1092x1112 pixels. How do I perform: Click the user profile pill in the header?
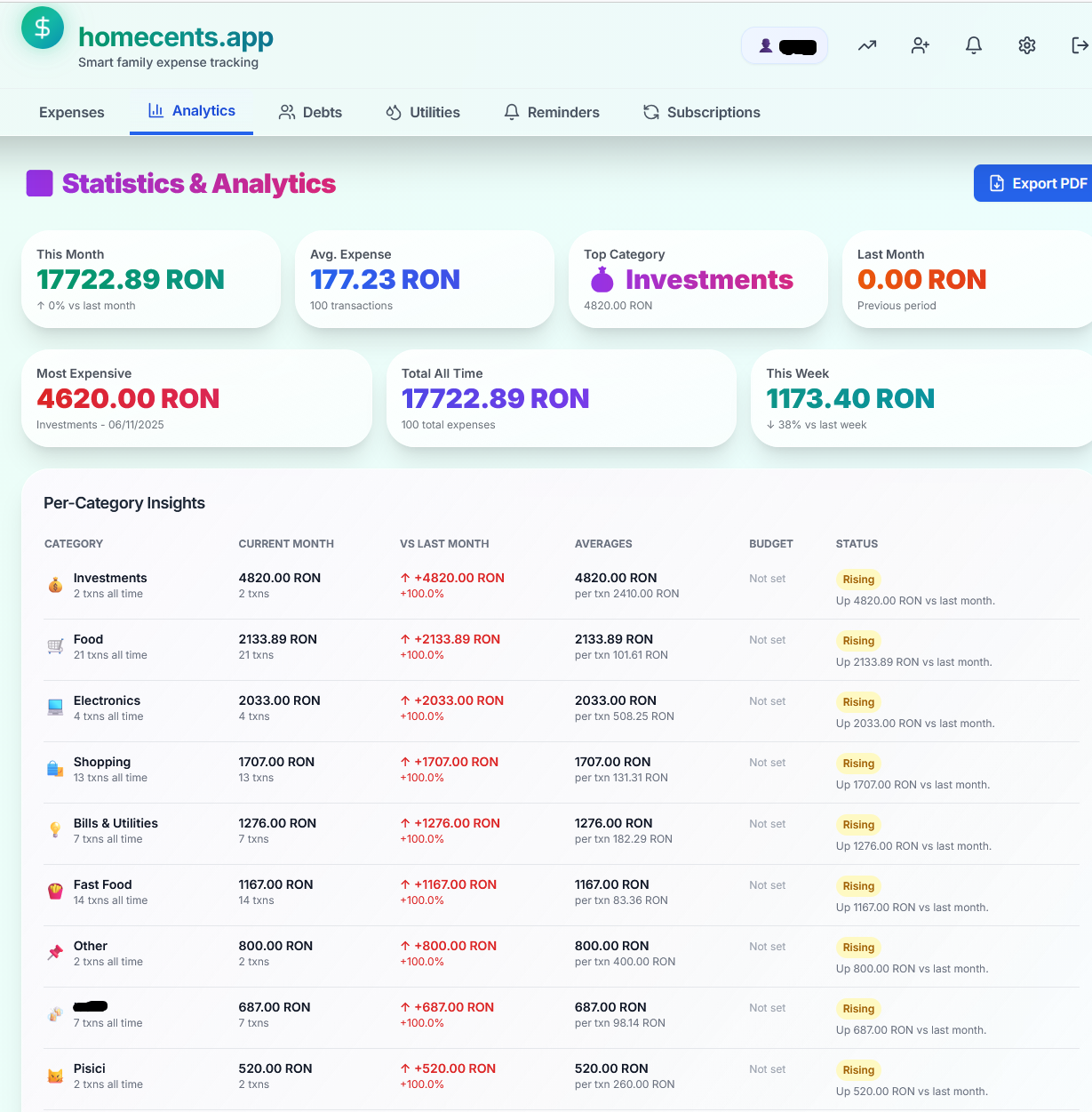[785, 44]
